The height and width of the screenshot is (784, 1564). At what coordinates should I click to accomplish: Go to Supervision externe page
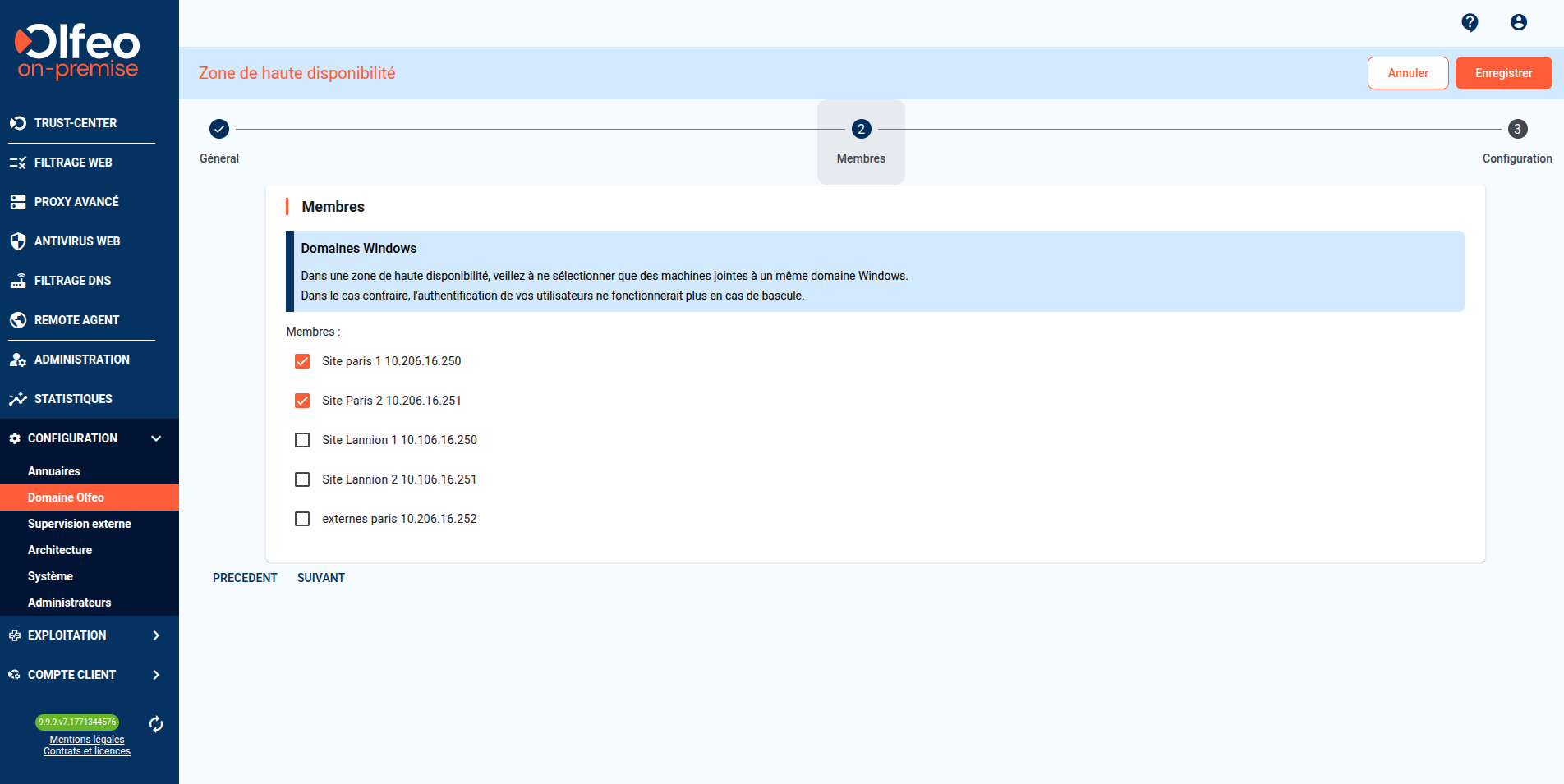coord(80,524)
